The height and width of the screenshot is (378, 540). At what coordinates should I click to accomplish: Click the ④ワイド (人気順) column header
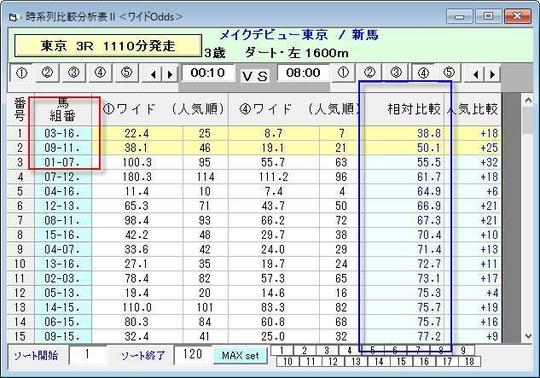tap(296, 109)
